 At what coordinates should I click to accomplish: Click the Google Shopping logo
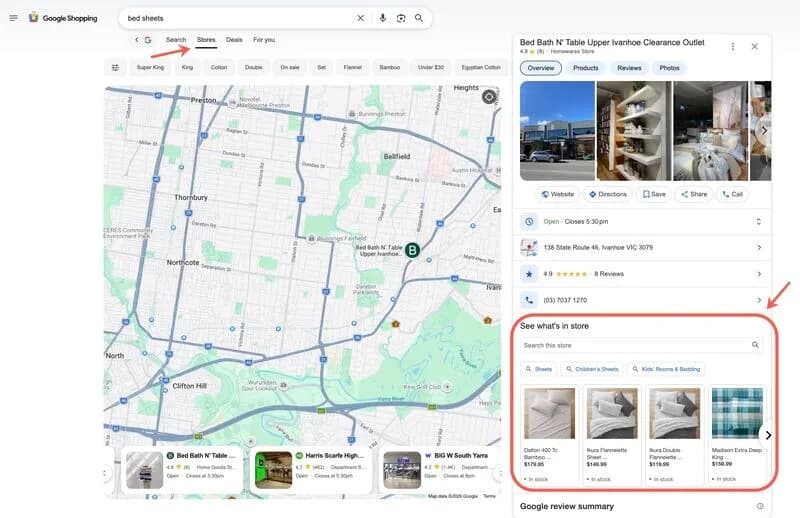(63, 18)
